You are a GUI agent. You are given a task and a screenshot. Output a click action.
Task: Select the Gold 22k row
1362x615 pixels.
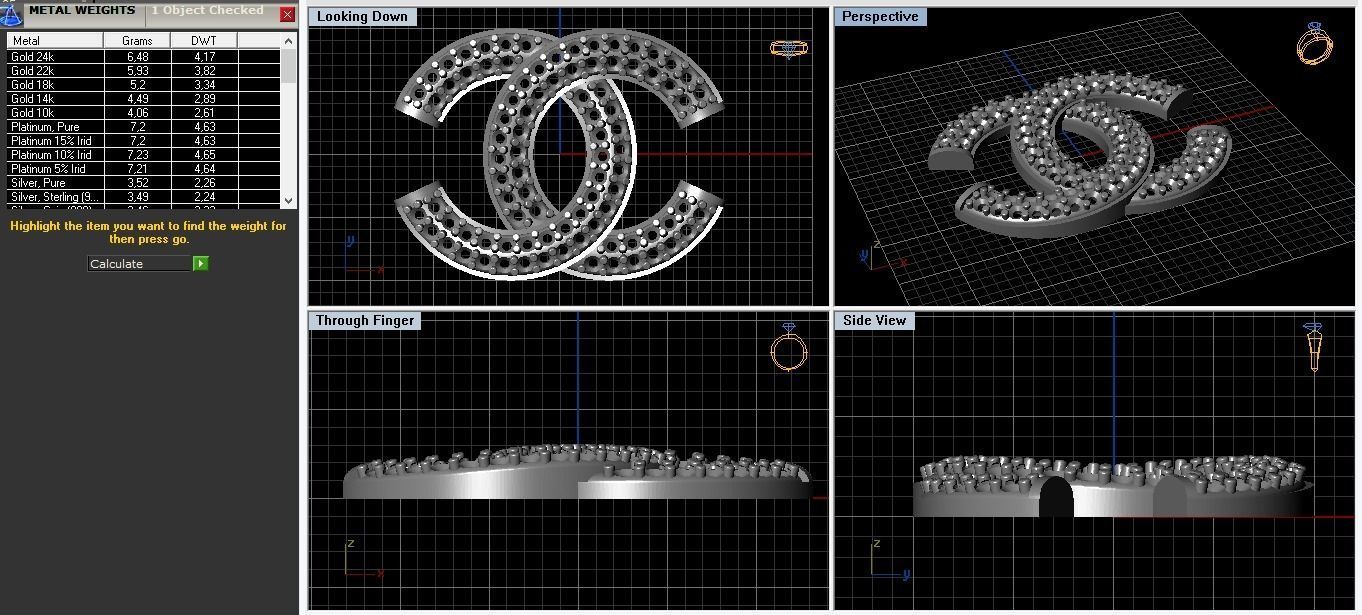tap(144, 71)
